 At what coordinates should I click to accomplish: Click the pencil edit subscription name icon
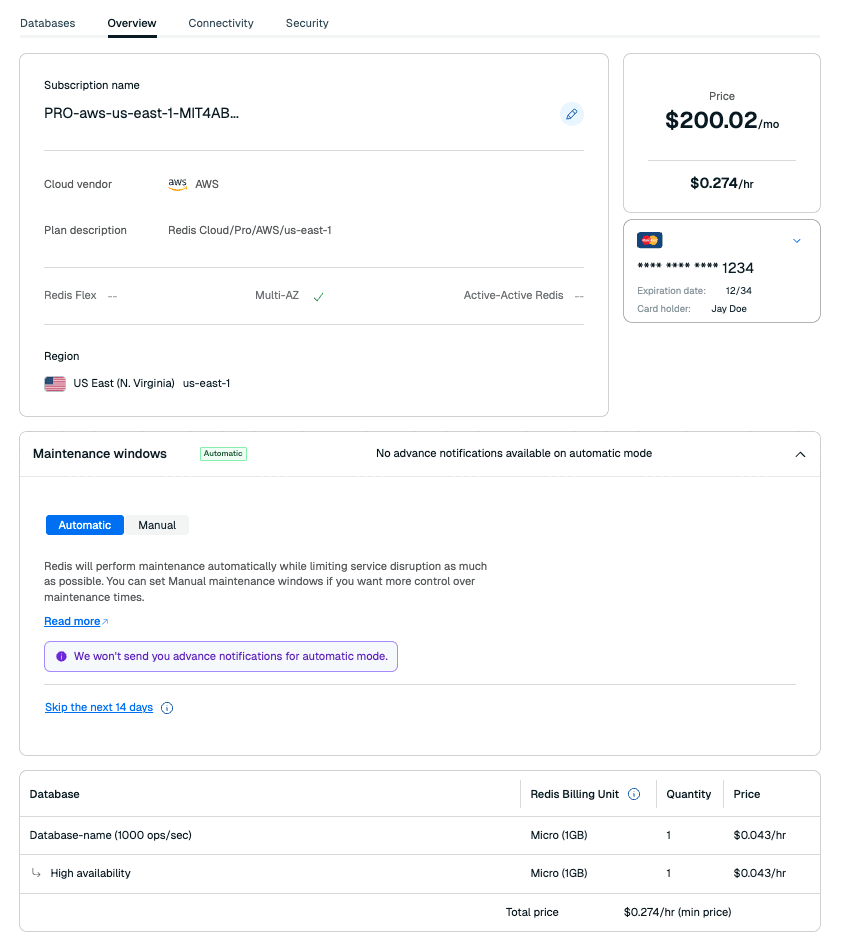click(x=571, y=114)
